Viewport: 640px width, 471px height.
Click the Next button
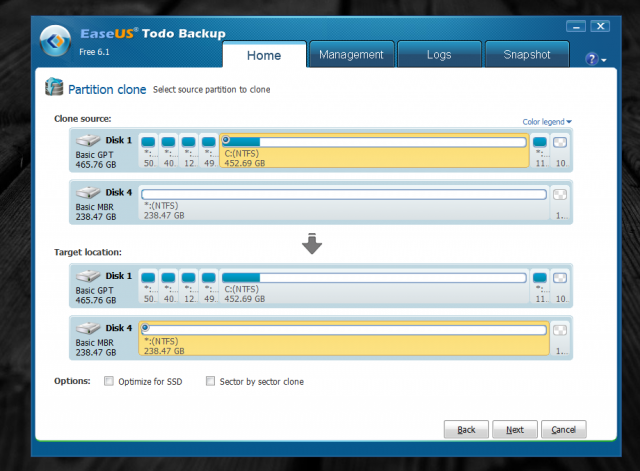click(x=515, y=429)
